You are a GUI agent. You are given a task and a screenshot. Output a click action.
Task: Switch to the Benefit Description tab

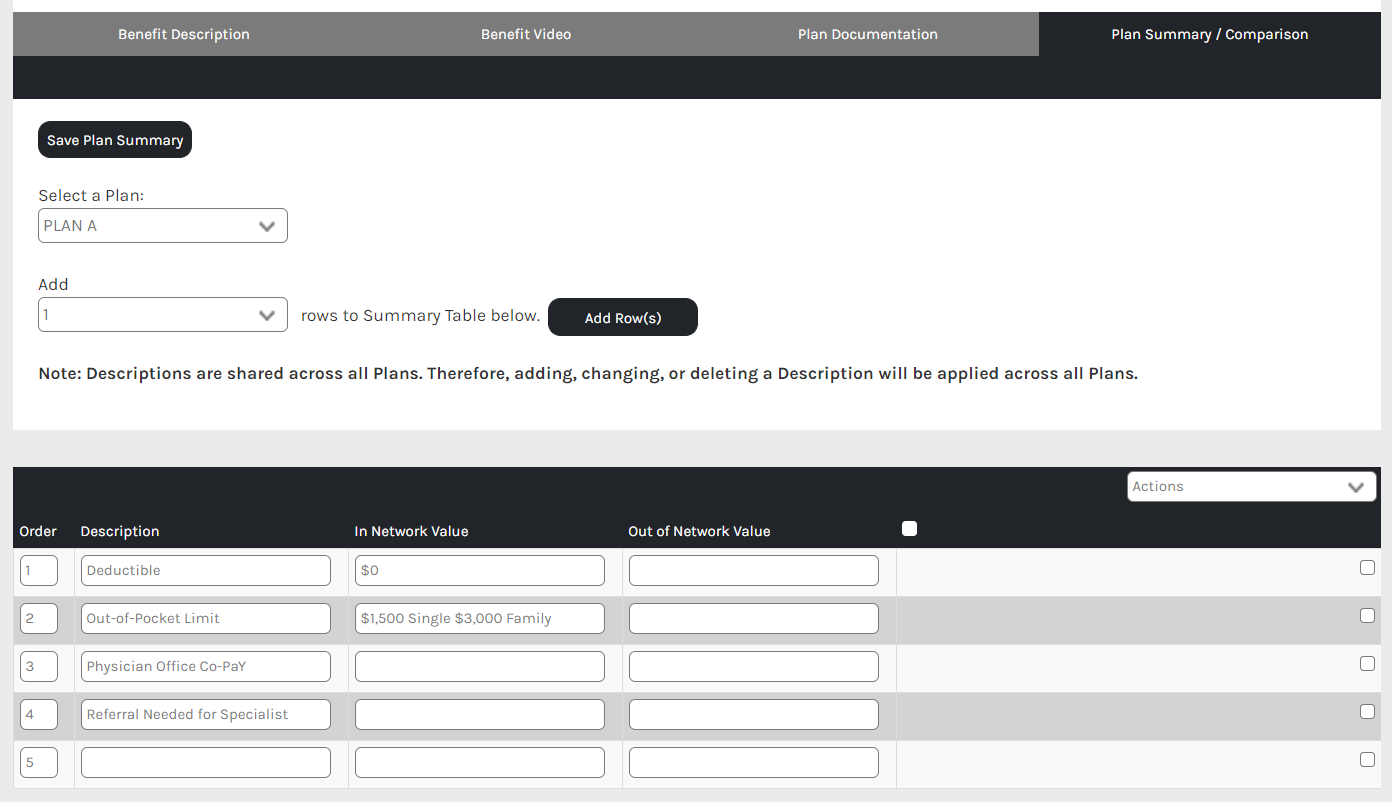[184, 34]
